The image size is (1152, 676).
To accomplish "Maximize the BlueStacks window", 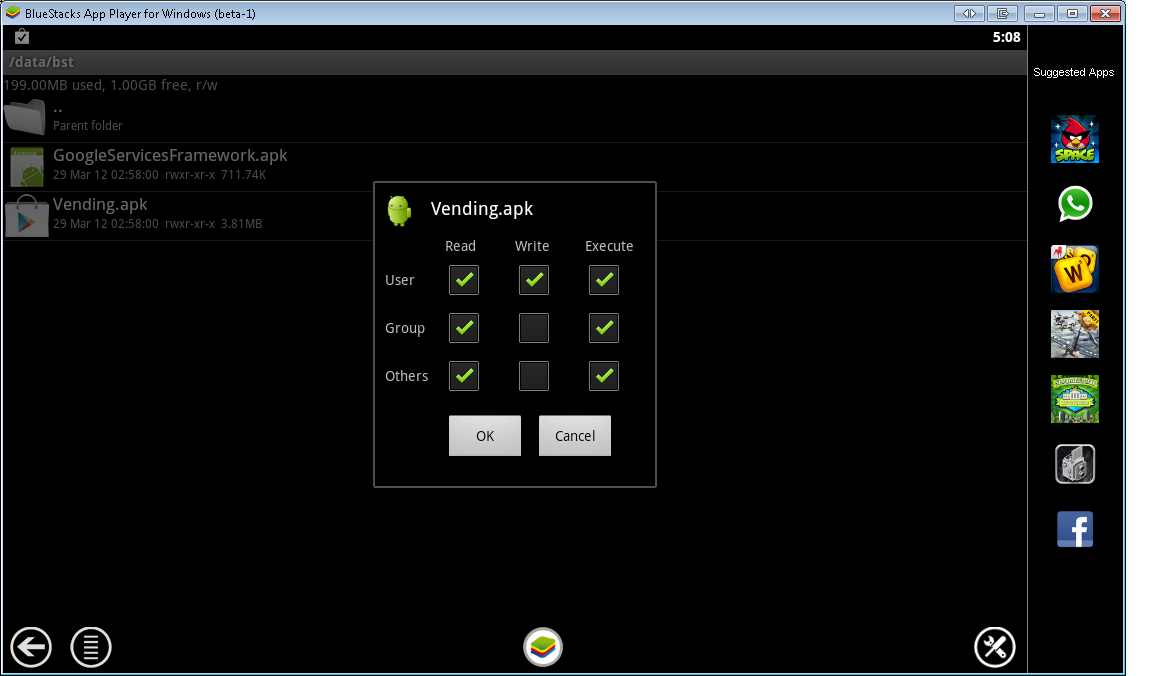I will point(1073,13).
